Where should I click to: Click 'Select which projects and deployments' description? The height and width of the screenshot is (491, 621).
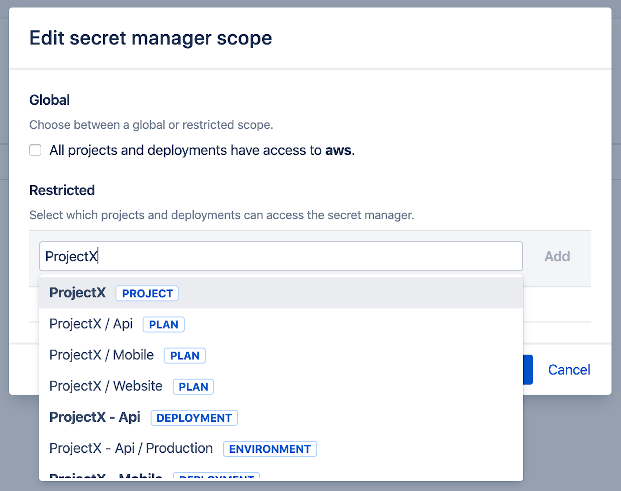[x=222, y=215]
